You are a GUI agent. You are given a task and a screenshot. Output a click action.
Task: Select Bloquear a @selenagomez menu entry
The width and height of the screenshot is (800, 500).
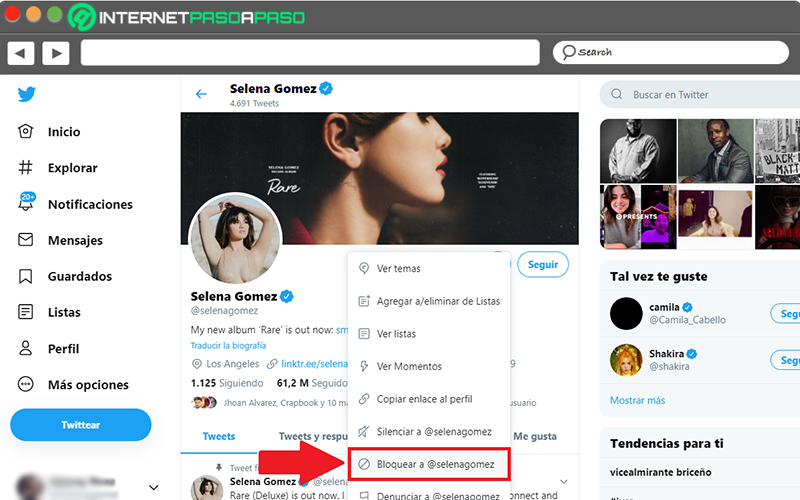(x=429, y=464)
